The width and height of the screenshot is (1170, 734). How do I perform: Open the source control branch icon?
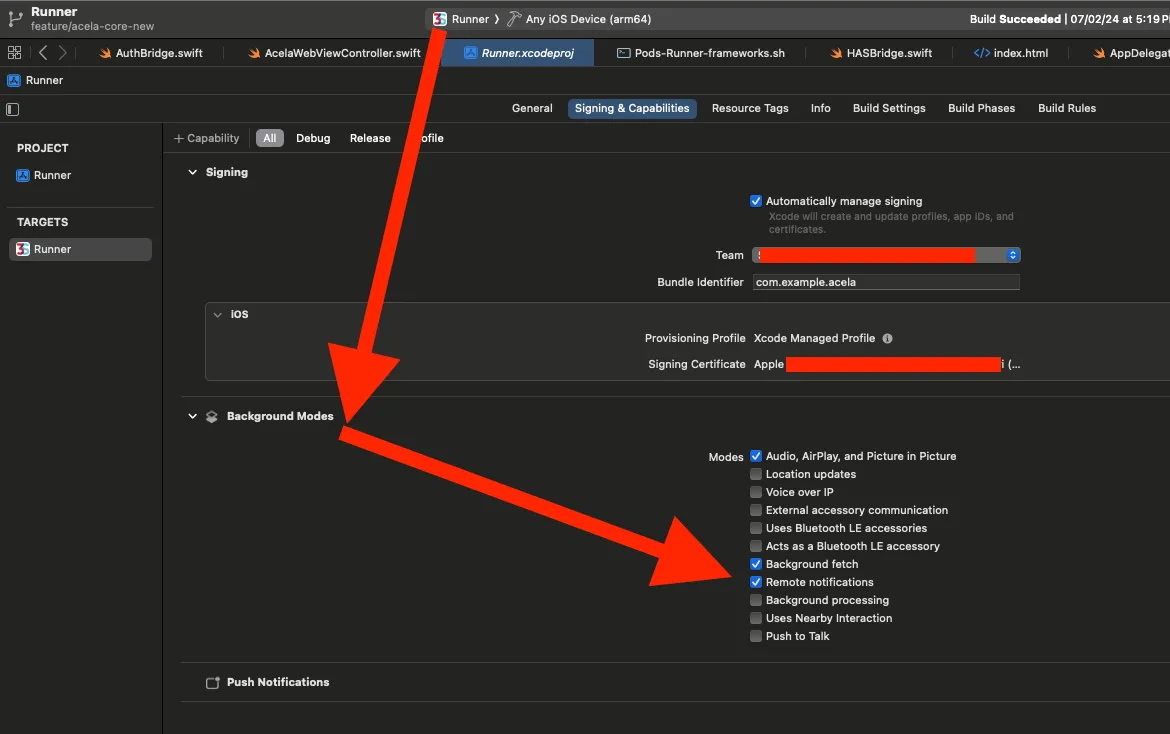click(x=15, y=19)
